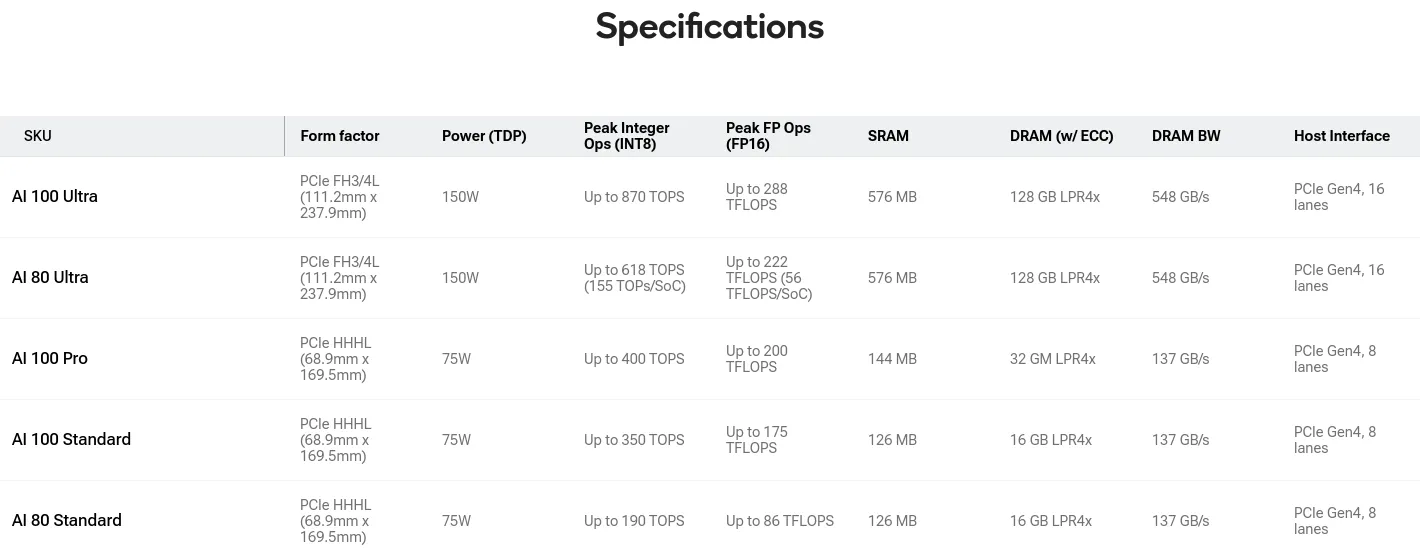Click the DRAM (w/ ECC) header
This screenshot has height=557, width=1420.
pyautogui.click(x=1061, y=136)
